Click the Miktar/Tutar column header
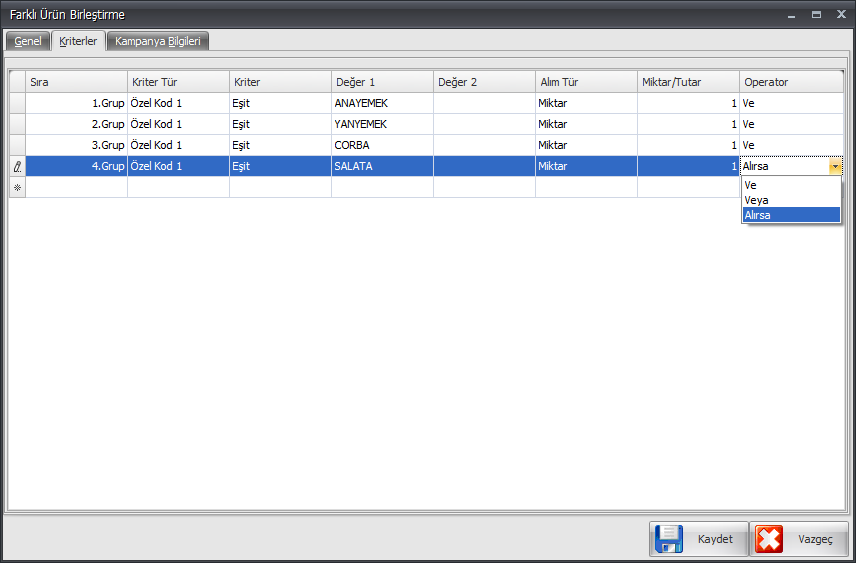Screen dimensions: 856x563 [688, 82]
